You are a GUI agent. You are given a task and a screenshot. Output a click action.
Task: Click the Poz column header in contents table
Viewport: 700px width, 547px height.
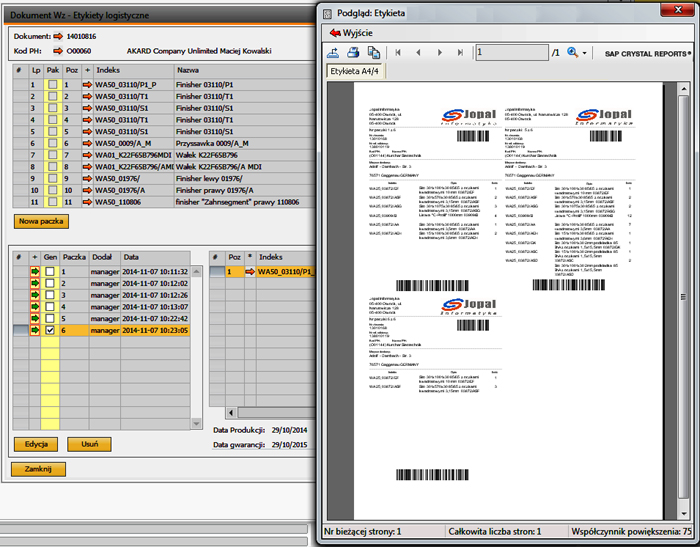pyautogui.click(x=234, y=257)
